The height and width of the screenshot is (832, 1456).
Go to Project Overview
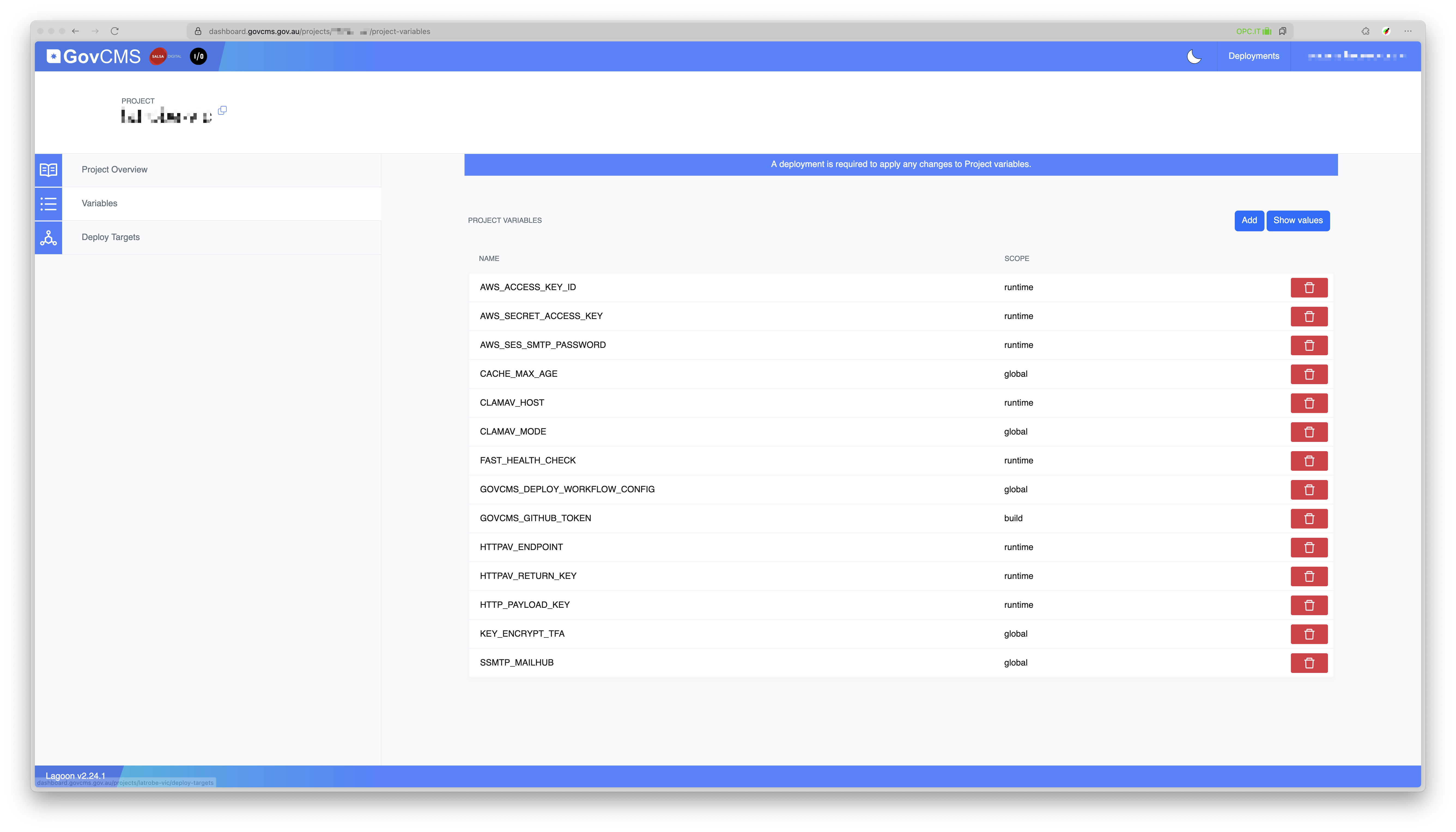point(114,170)
